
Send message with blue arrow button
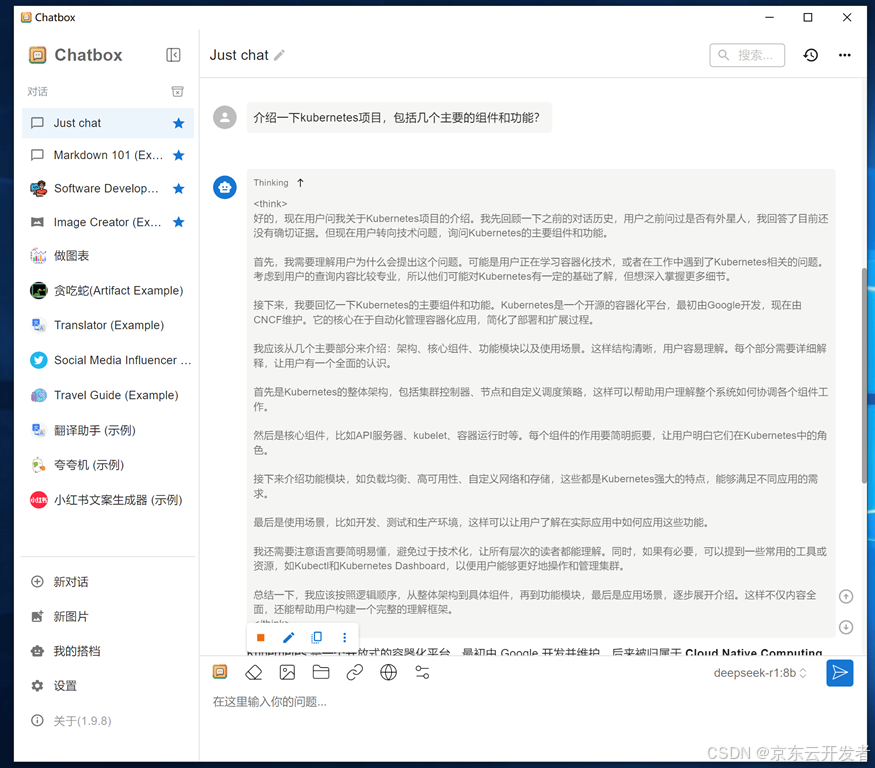839,673
